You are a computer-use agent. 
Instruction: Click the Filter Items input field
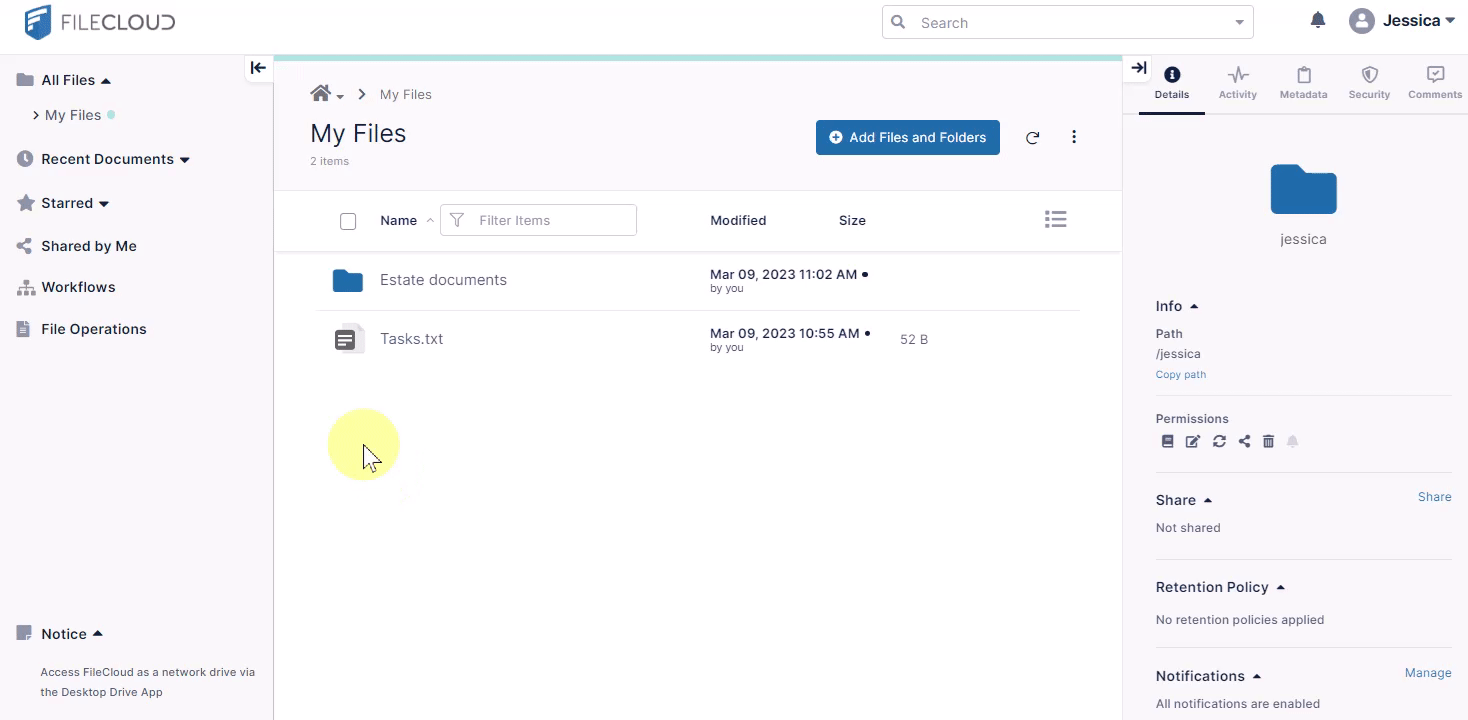coord(550,220)
